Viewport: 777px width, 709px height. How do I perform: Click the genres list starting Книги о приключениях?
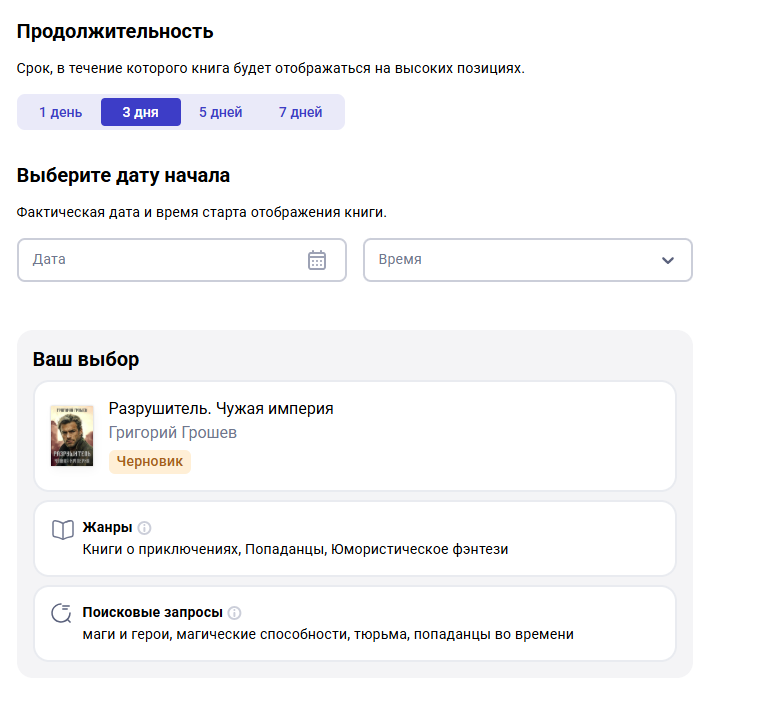(x=295, y=549)
